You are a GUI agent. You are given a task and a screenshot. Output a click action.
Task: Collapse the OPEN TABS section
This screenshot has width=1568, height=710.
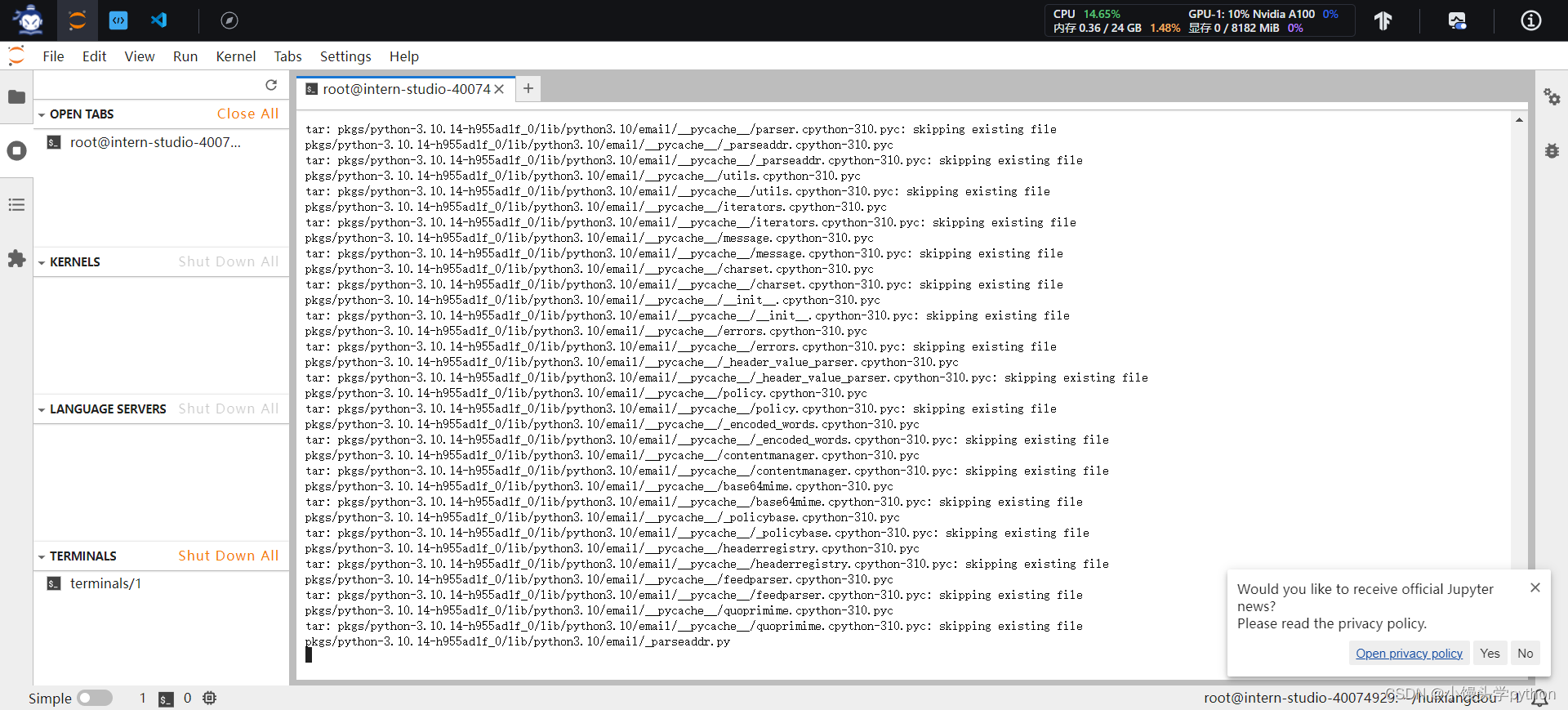tap(42, 114)
